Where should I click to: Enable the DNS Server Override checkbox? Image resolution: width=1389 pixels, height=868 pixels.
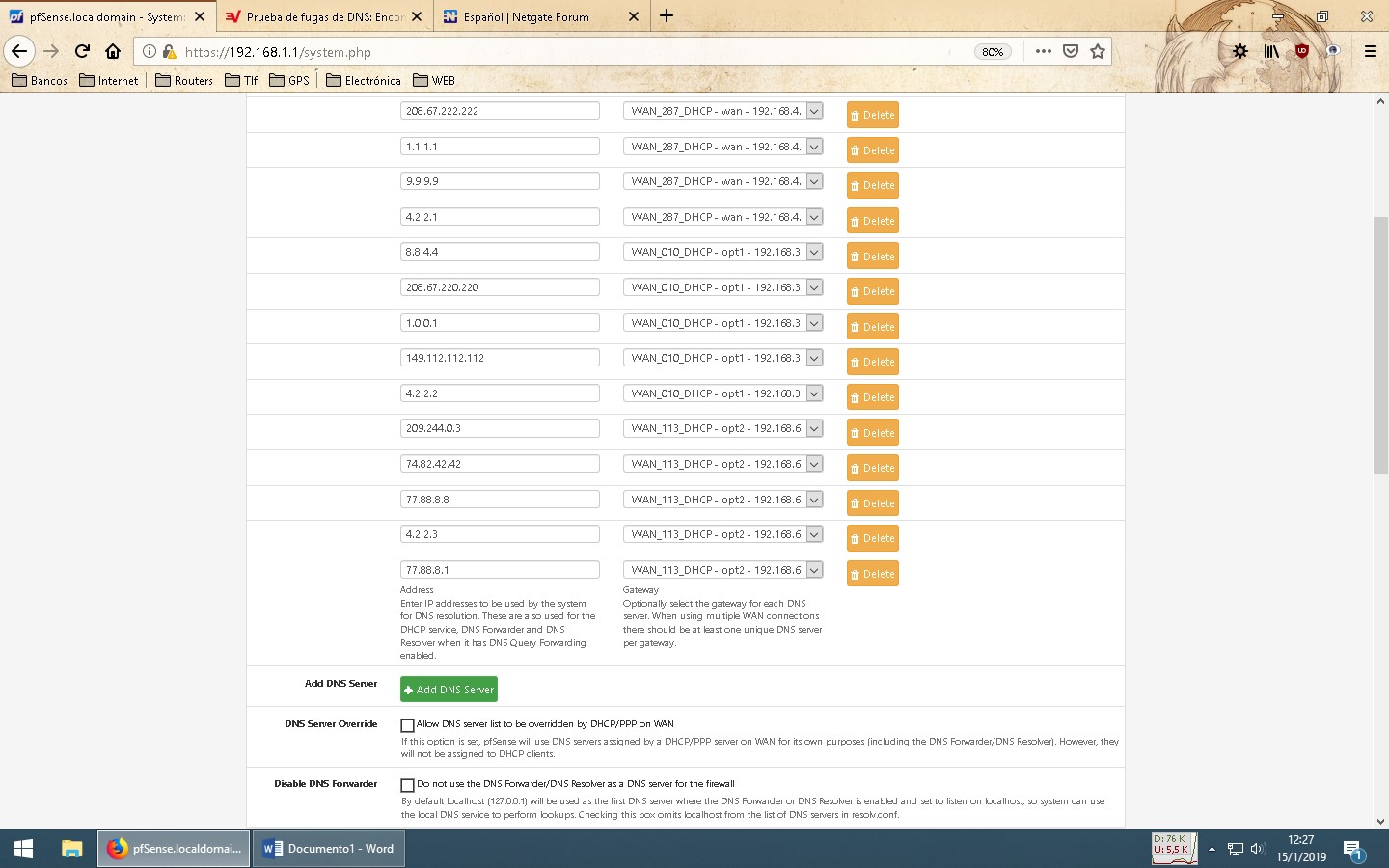point(407,725)
